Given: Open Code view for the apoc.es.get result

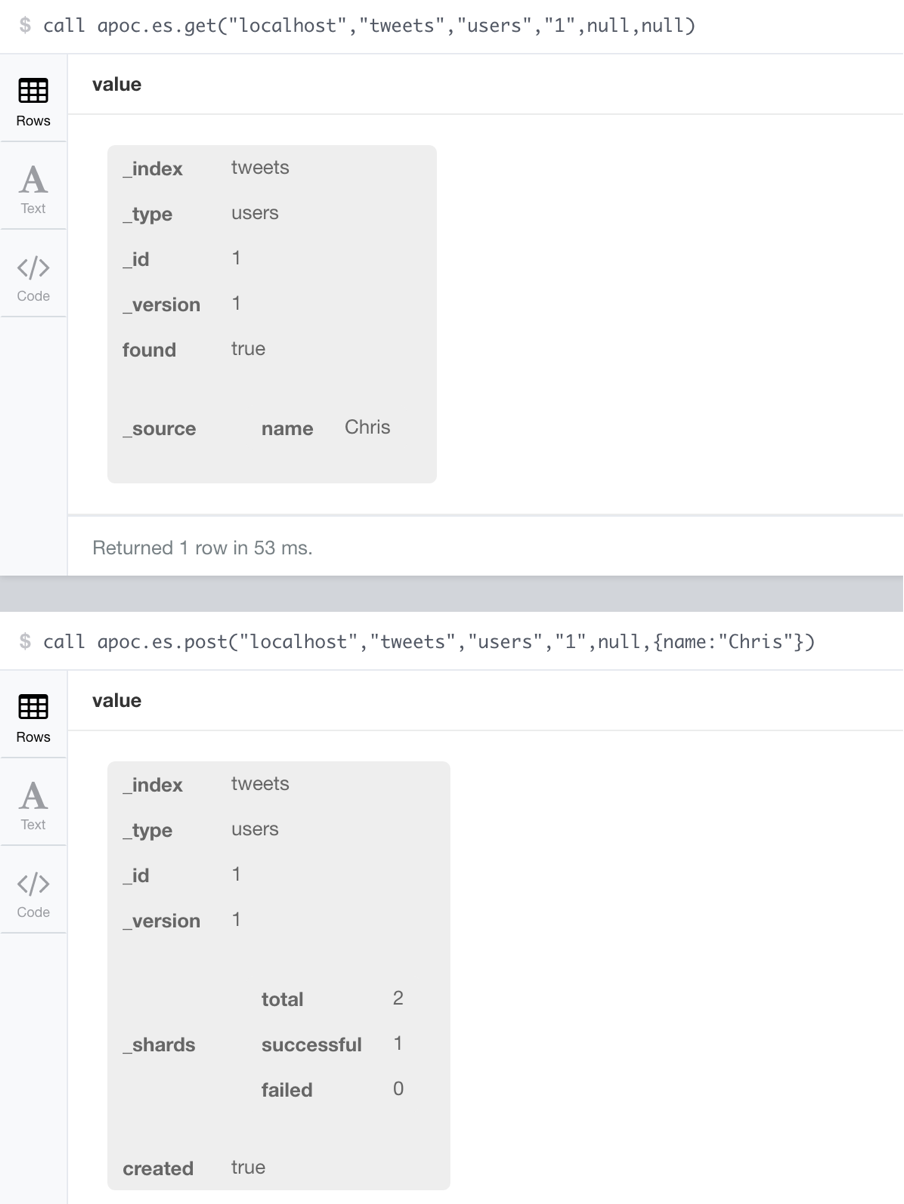Looking at the screenshot, I should (x=33, y=277).
